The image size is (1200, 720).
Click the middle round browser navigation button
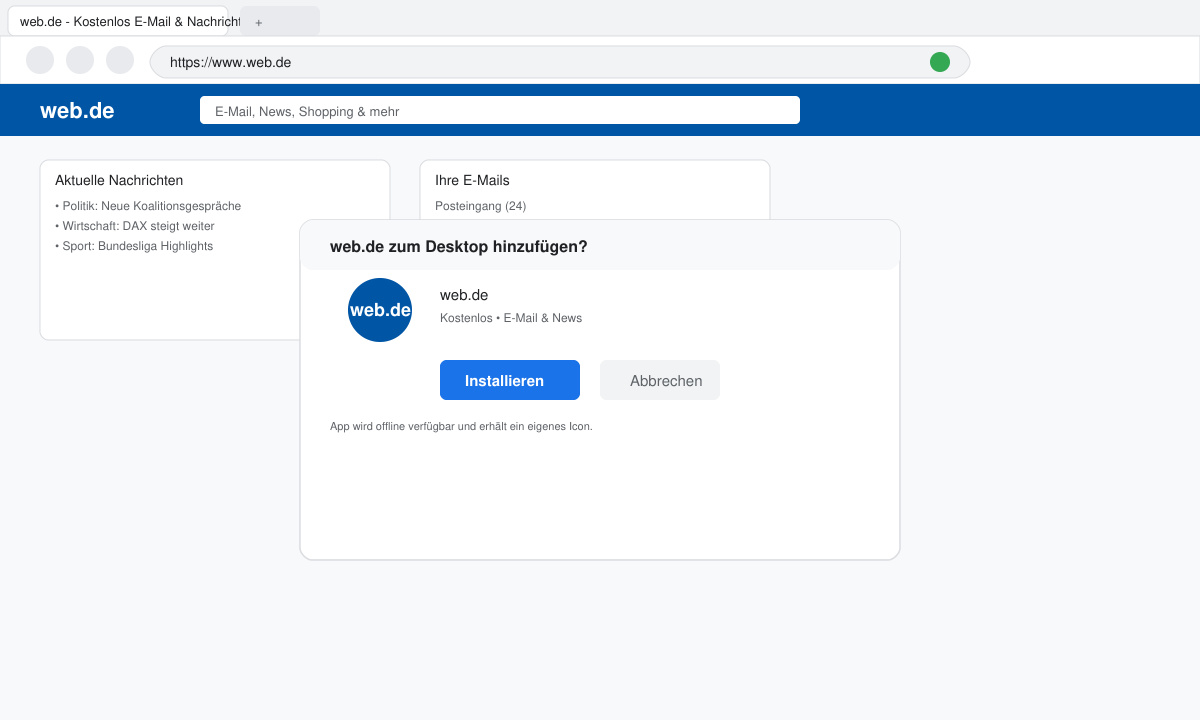click(x=80, y=60)
